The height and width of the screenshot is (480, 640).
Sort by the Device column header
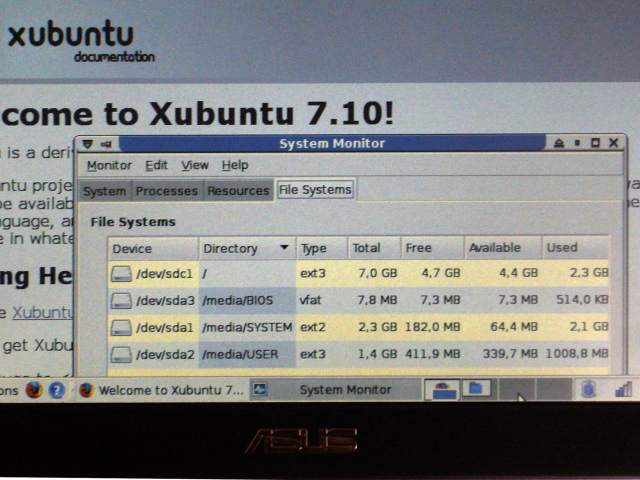coord(153,249)
